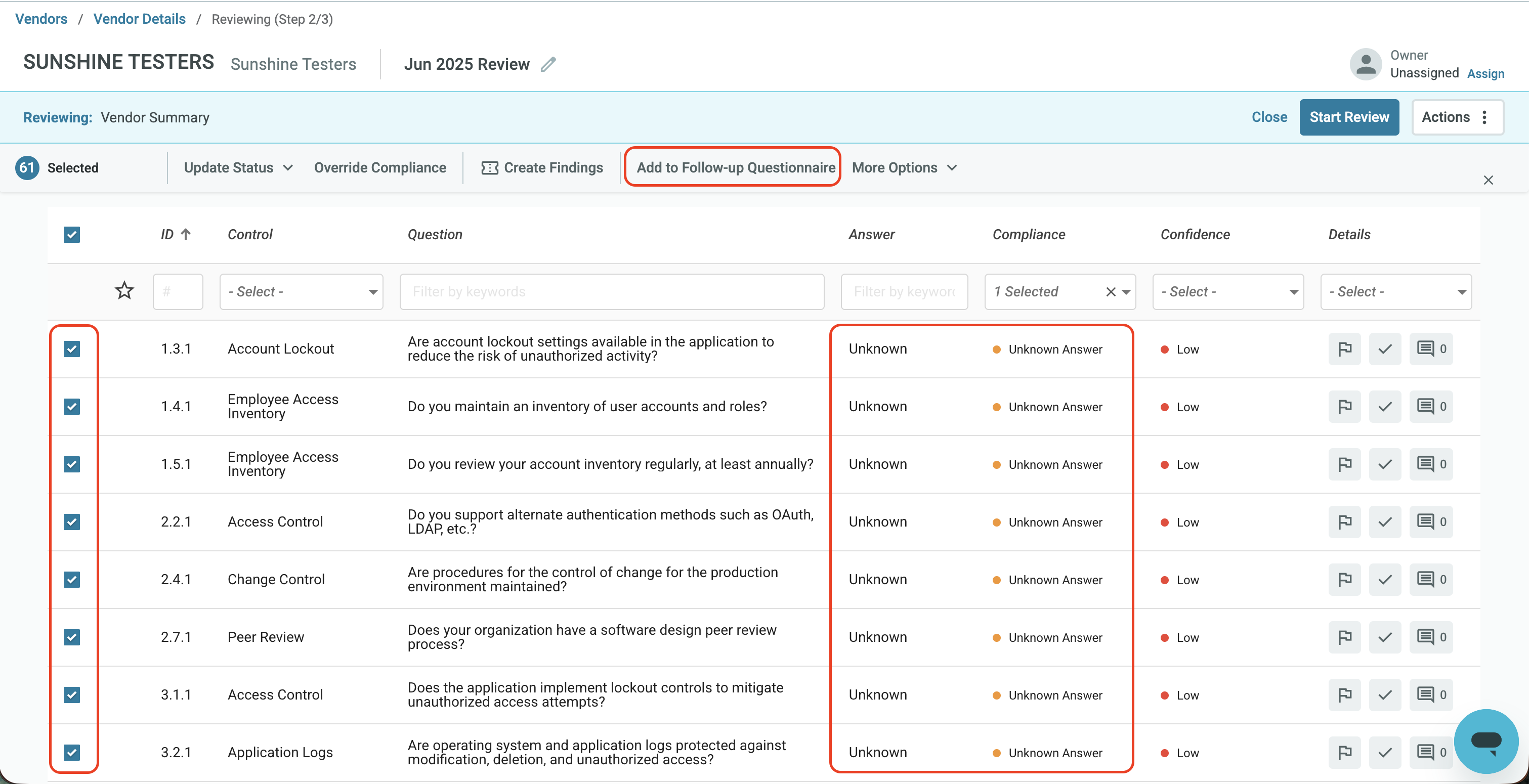1529x784 pixels.
Task: Click the Start Review button
Action: (x=1348, y=117)
